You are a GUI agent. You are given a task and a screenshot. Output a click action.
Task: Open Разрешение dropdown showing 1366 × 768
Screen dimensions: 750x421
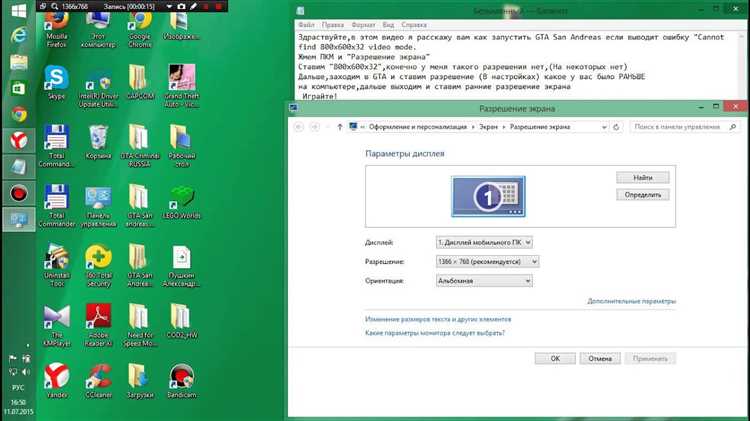pos(487,262)
